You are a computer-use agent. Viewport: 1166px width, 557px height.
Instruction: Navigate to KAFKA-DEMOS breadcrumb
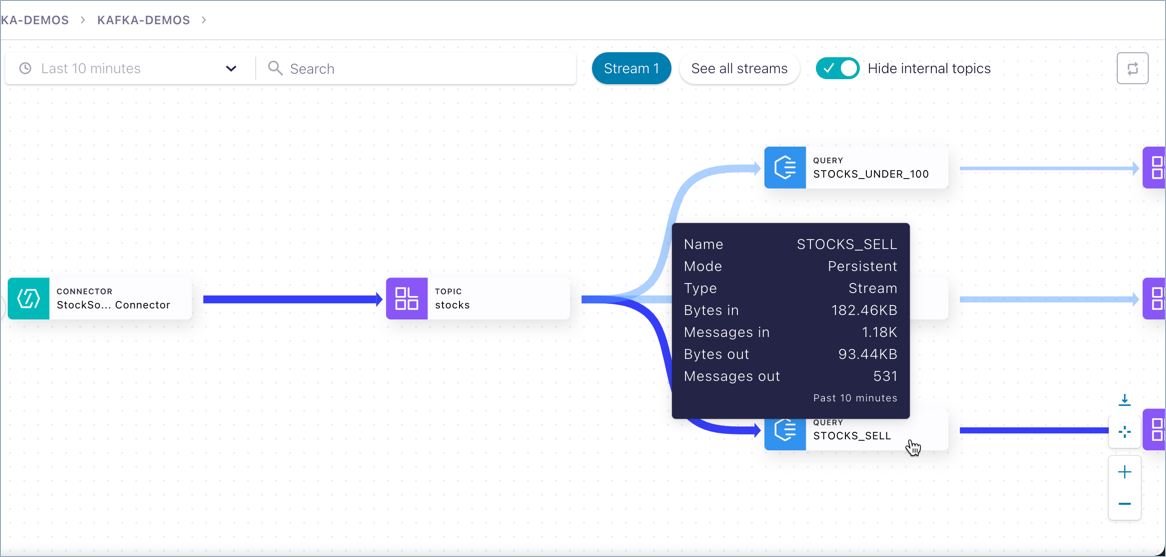point(143,20)
